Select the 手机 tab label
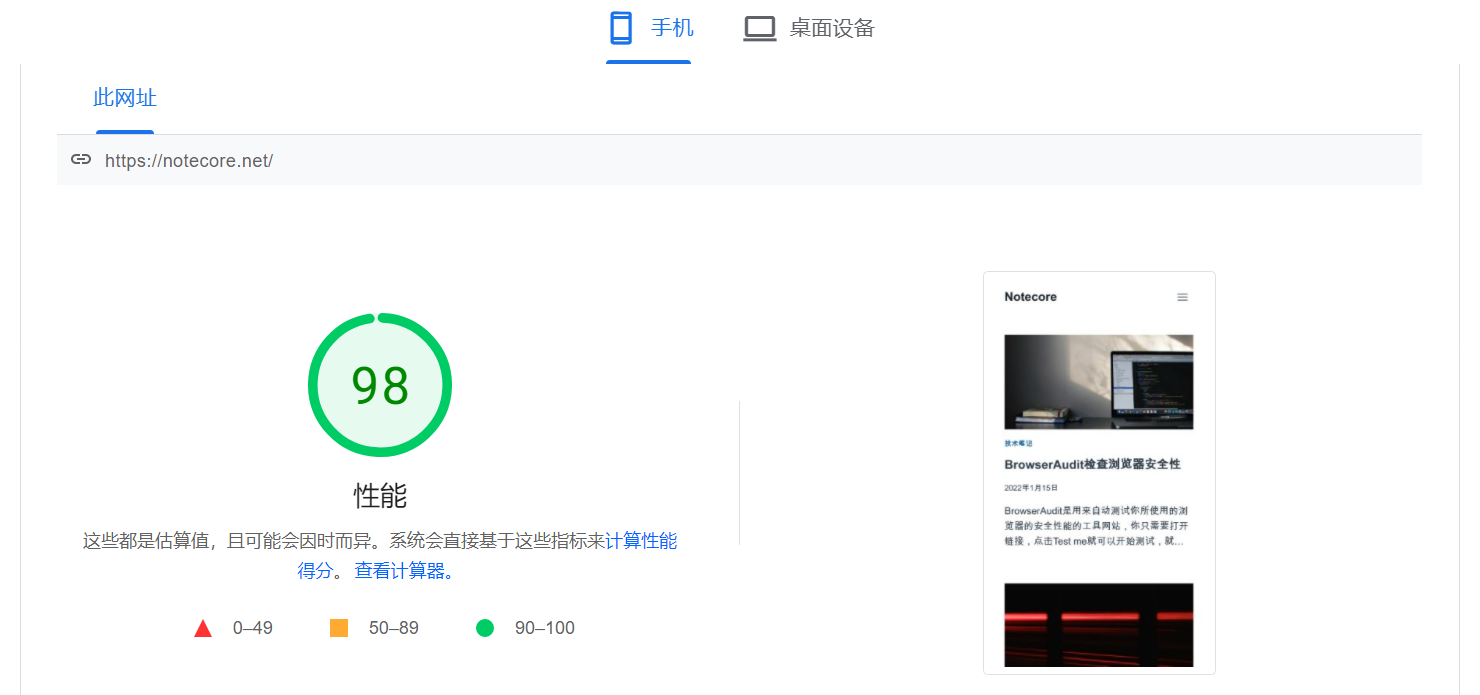Viewport: 1480px width, 695px height. [672, 28]
